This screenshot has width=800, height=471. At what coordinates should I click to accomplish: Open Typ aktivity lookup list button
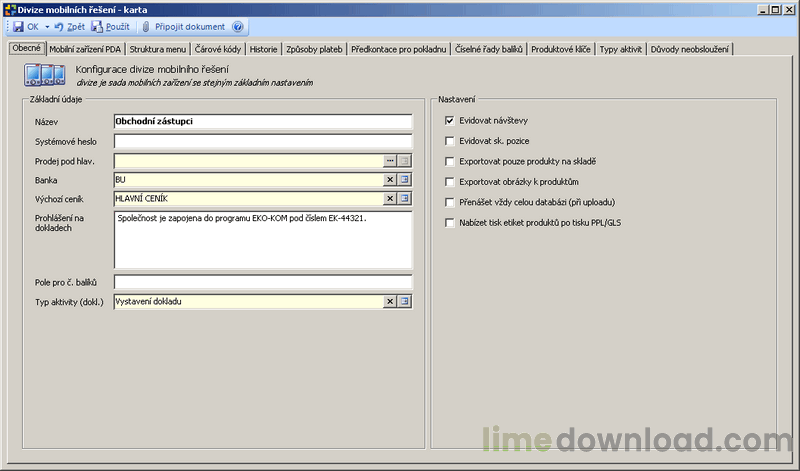pos(405,302)
